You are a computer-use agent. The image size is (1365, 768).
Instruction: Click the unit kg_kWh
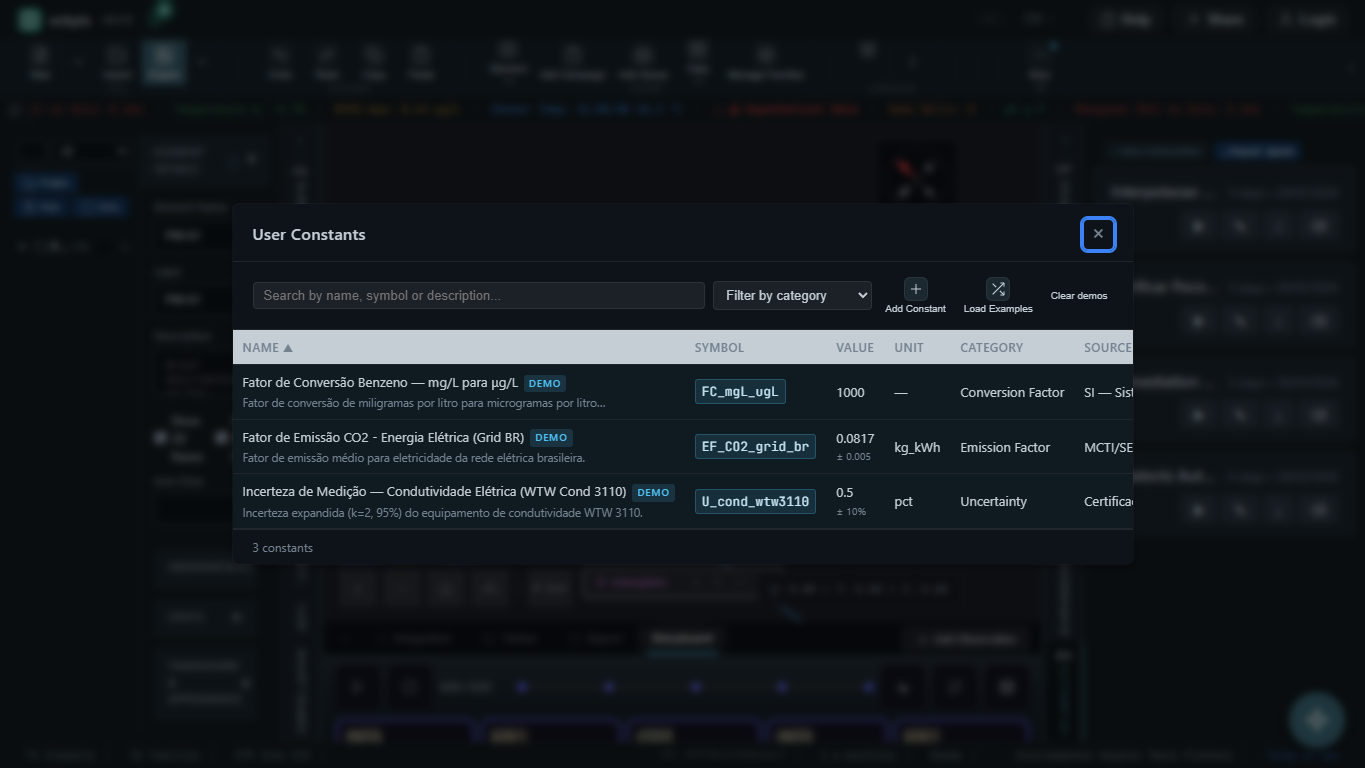(917, 447)
